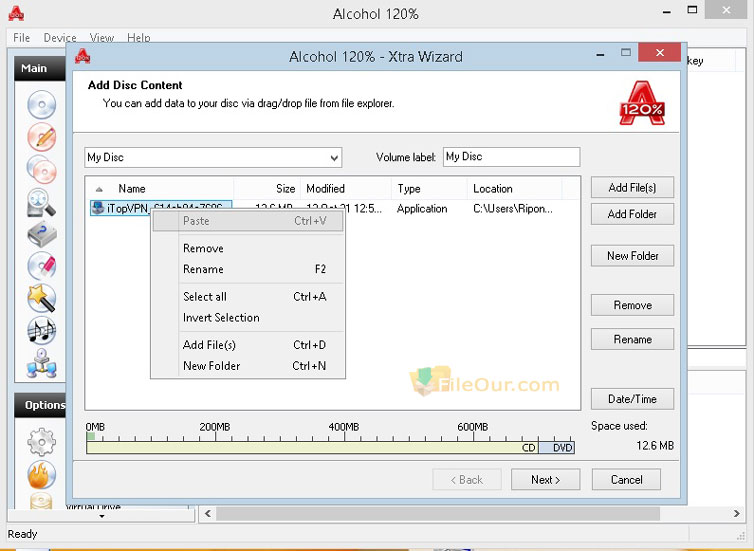Click horizontal scrollbar right arrow

pos(736,513)
